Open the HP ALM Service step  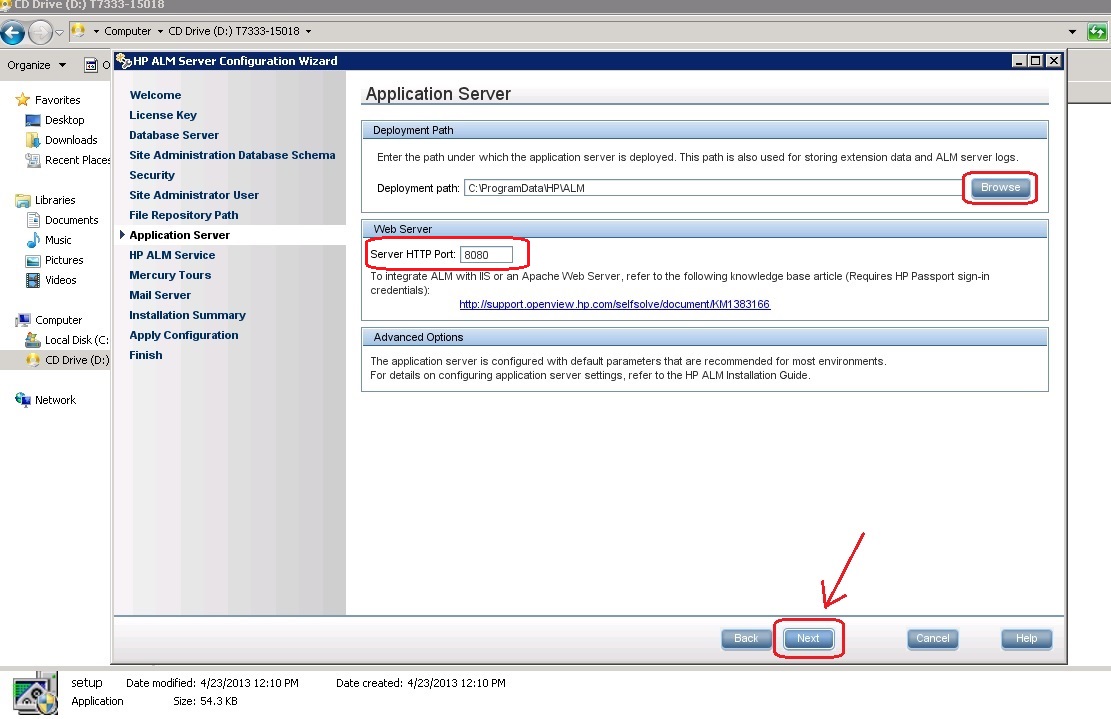[x=172, y=255]
